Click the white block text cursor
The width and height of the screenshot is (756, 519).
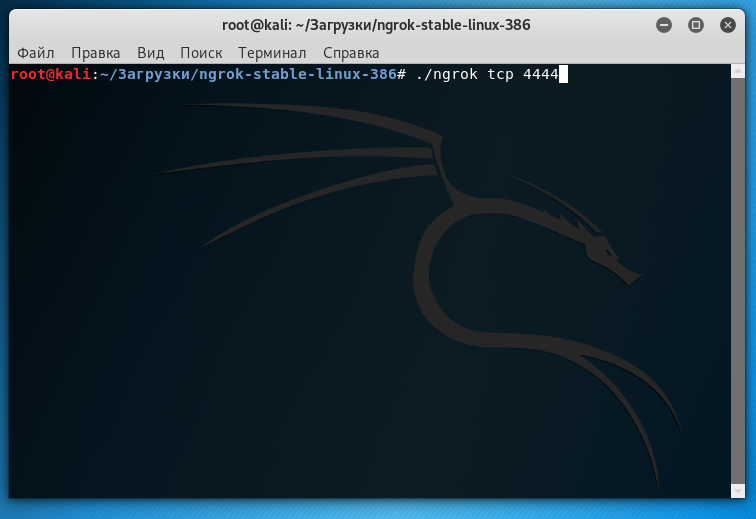(563, 74)
